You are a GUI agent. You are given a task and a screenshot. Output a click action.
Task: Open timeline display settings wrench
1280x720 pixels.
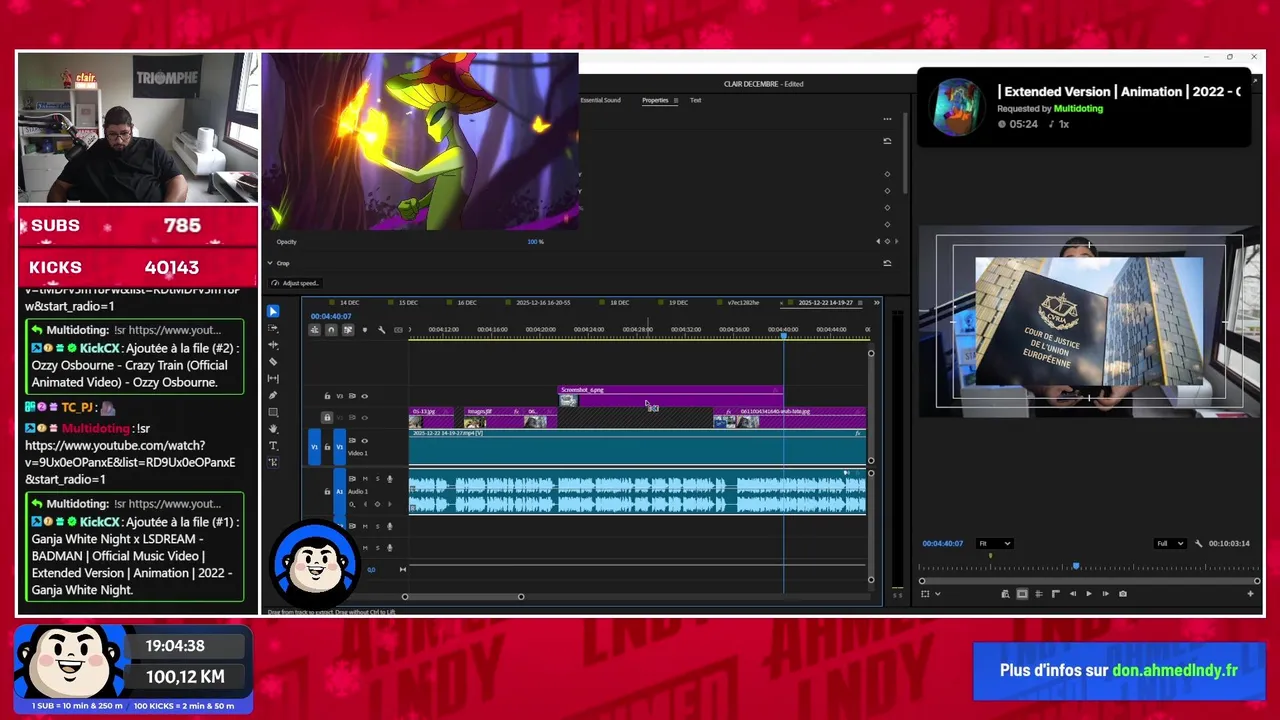(x=381, y=330)
